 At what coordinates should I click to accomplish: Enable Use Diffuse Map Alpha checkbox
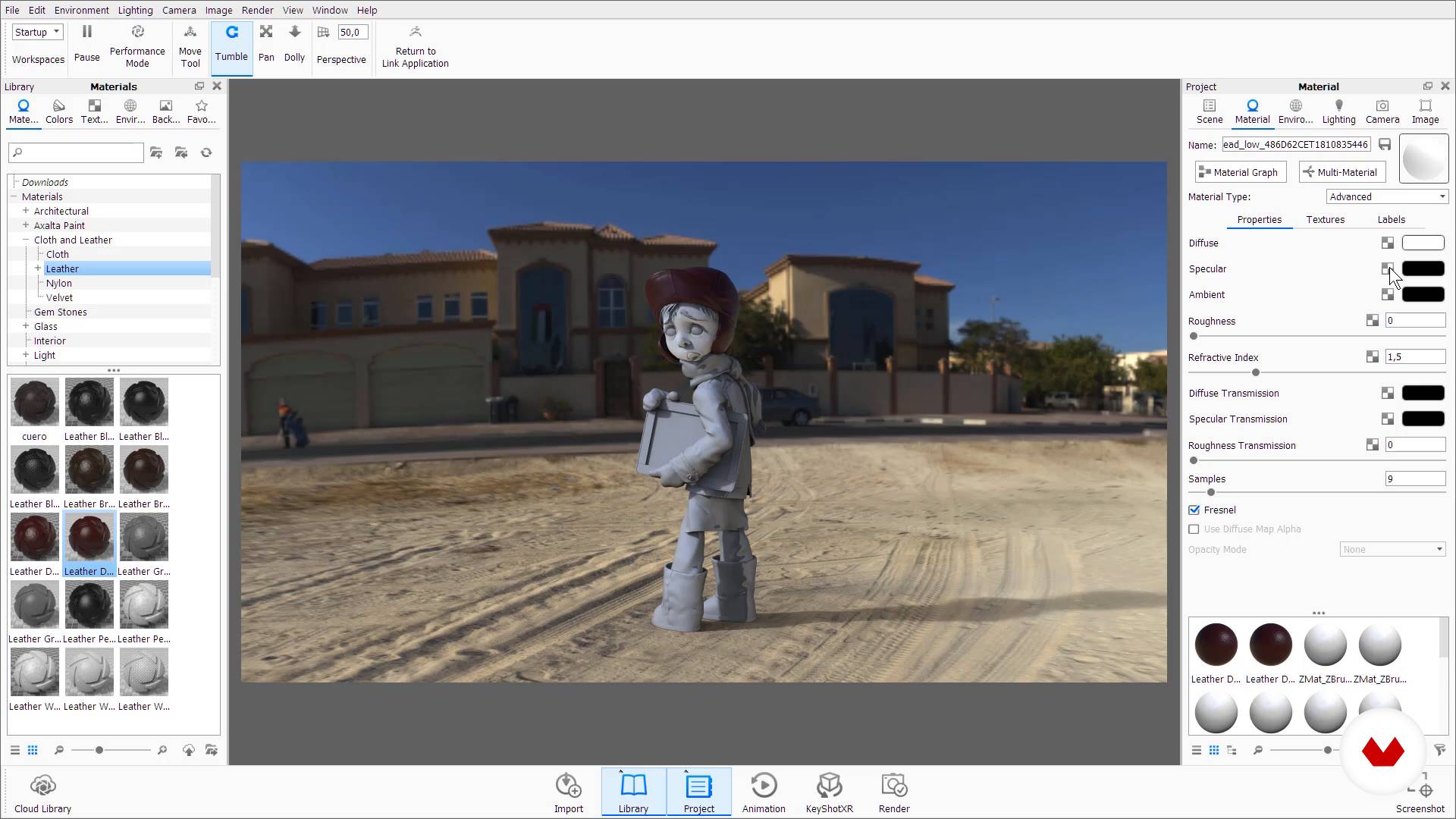[1196, 530]
